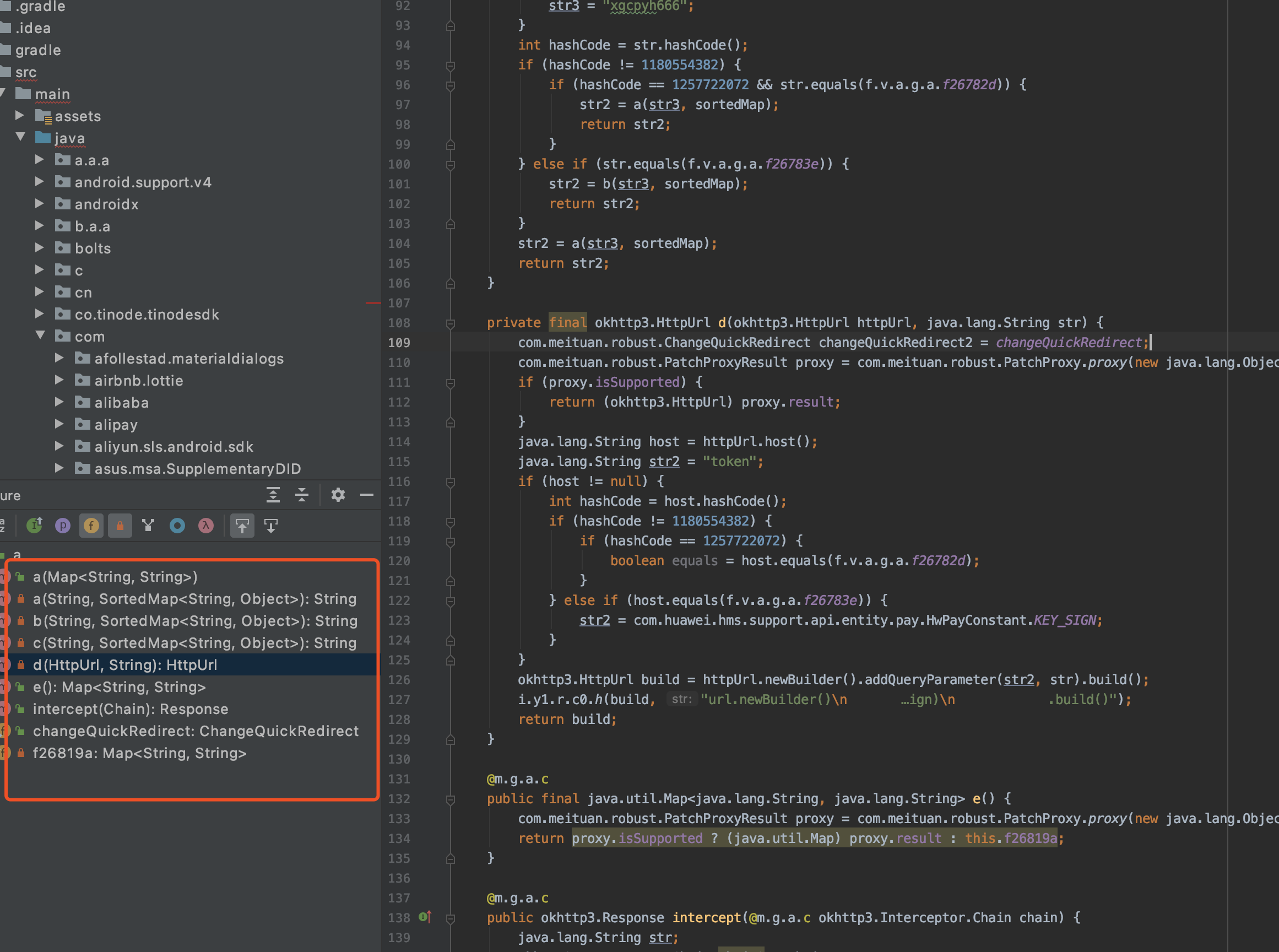
Task: Click changeQuickRedirect value on line 109
Action: (x=1069, y=342)
